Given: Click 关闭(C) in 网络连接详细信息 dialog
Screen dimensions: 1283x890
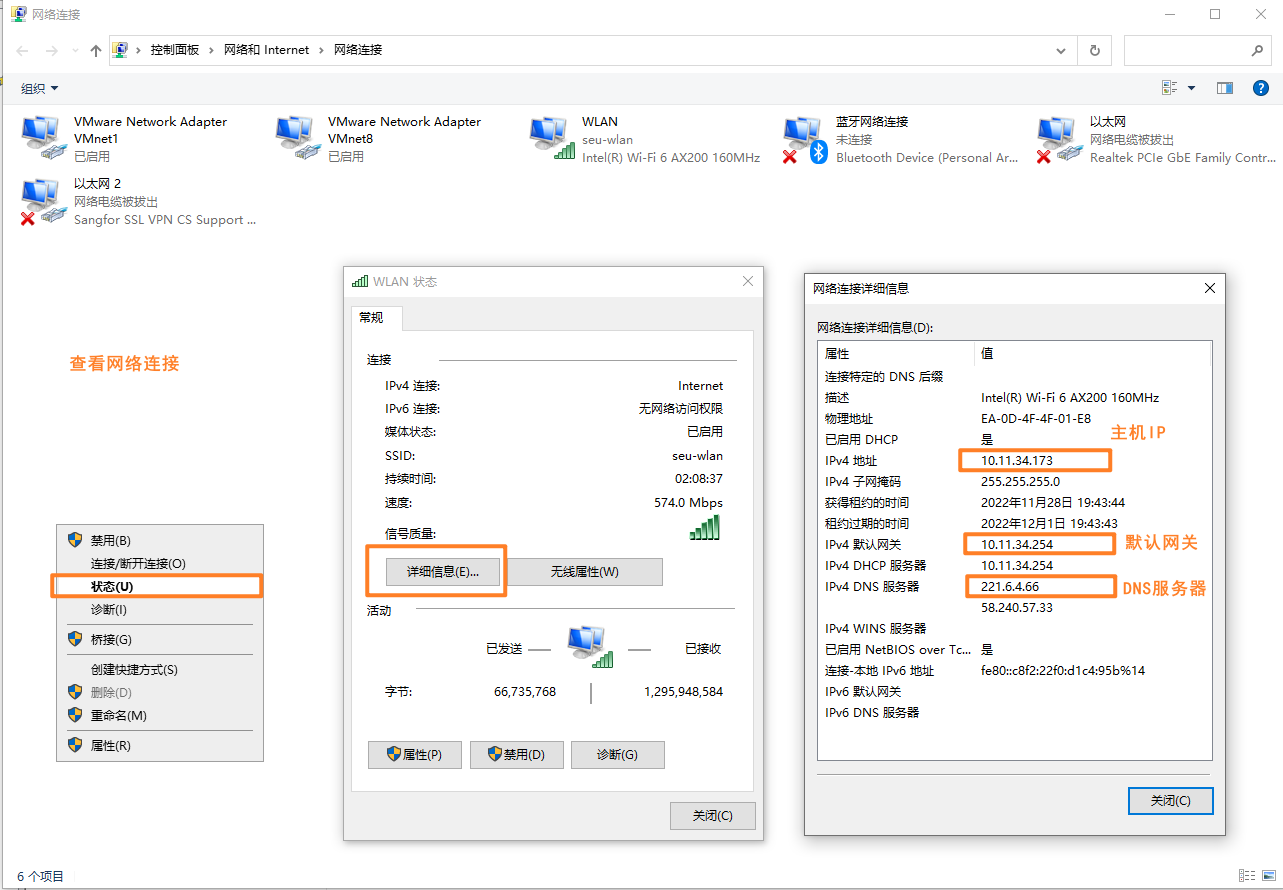Looking at the screenshot, I should pyautogui.click(x=1170, y=801).
